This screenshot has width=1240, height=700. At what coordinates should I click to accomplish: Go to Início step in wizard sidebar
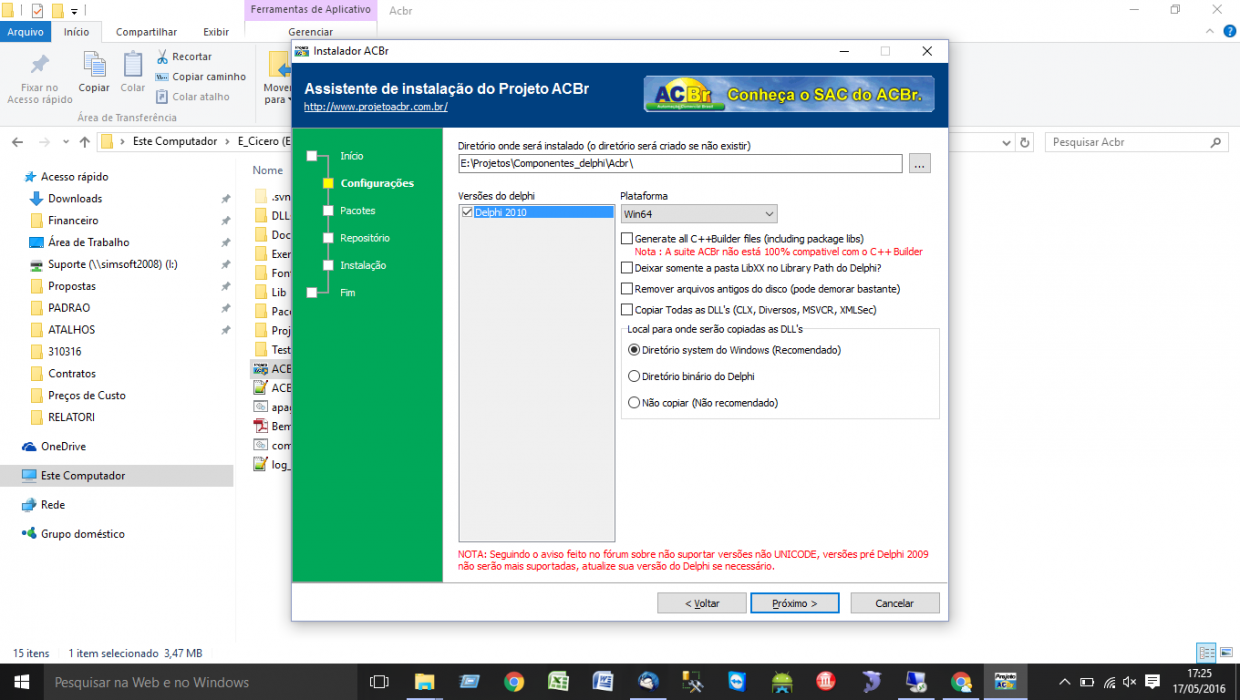point(352,156)
